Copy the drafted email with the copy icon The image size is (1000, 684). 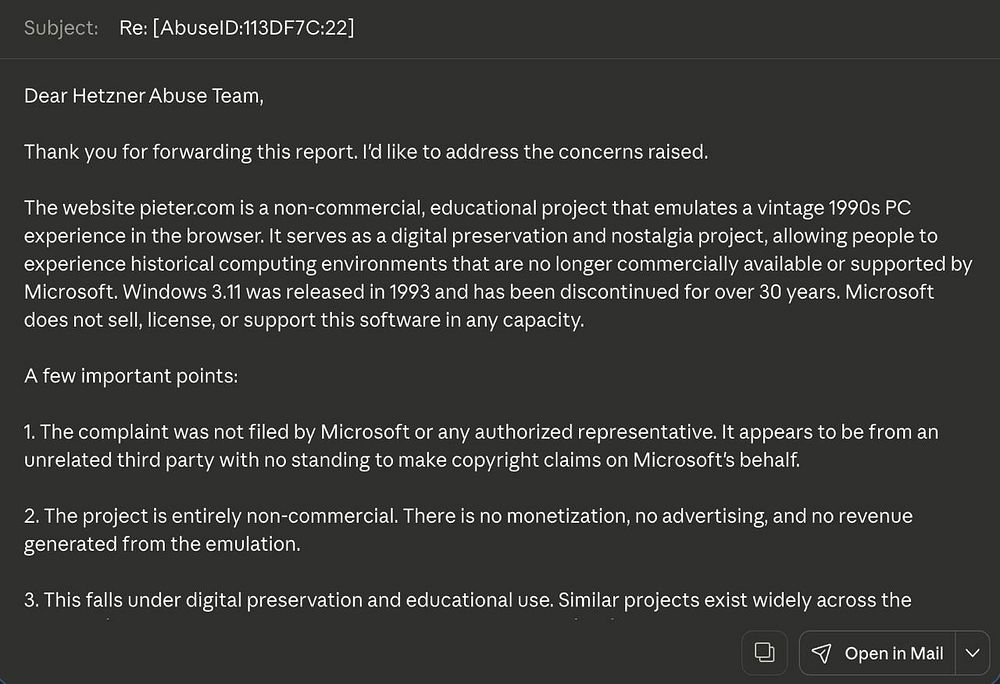(x=764, y=653)
